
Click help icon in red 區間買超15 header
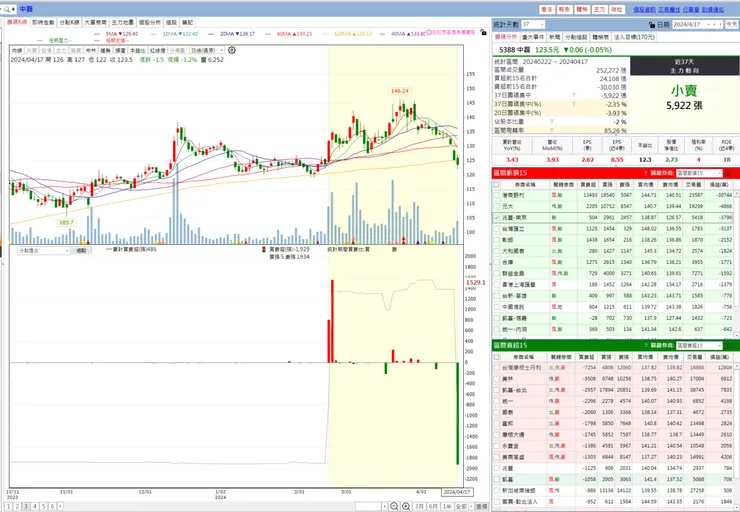[646, 173]
